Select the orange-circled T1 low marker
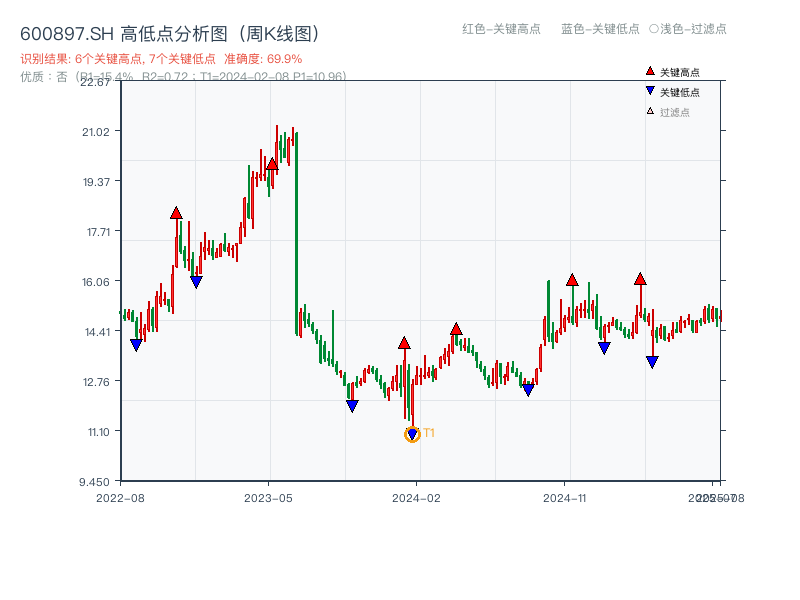Screen dimensions: 800x600 [412, 434]
